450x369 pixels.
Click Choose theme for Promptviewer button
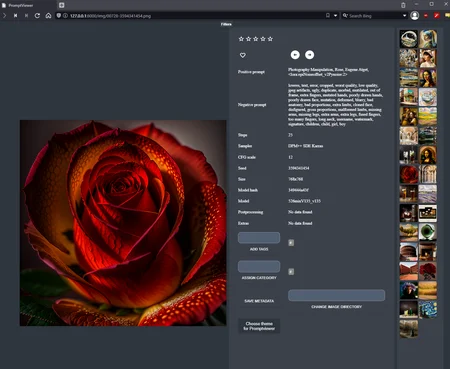[259, 326]
